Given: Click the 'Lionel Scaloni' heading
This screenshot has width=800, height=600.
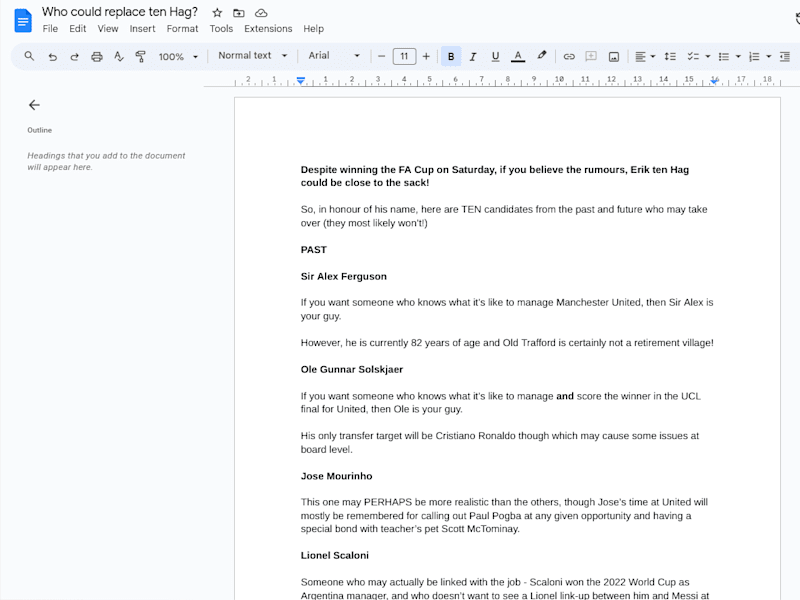Looking at the screenshot, I should pos(334,555).
